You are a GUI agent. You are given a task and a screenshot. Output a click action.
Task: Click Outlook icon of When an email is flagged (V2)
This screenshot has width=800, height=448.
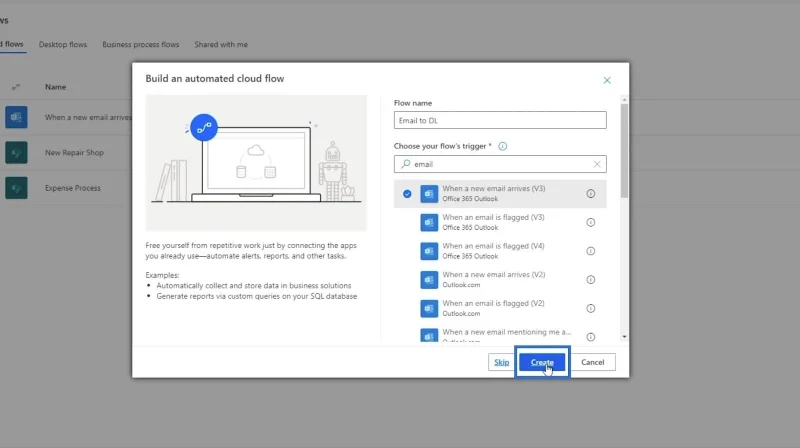pyautogui.click(x=429, y=308)
